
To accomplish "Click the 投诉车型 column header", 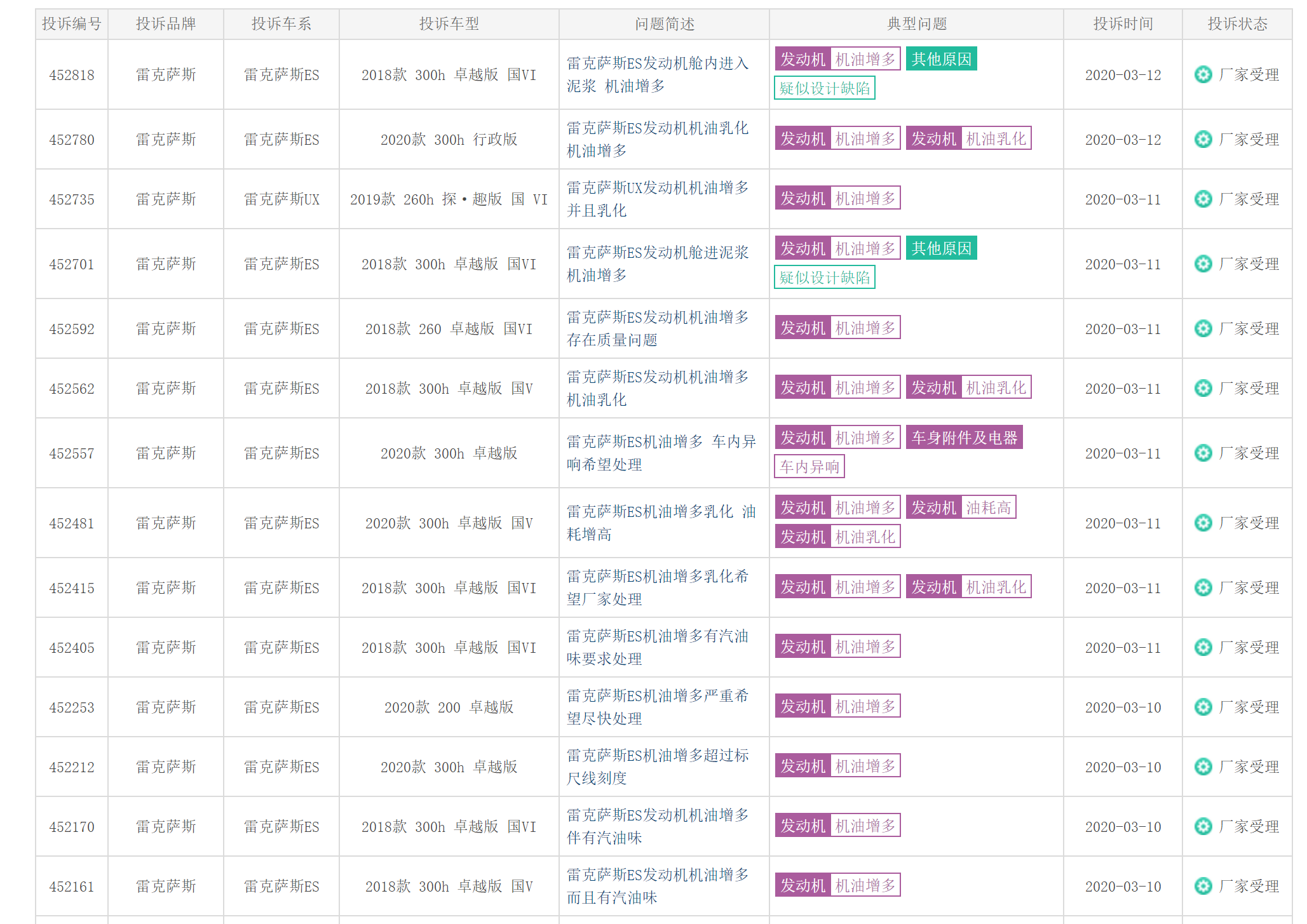I will pyautogui.click(x=449, y=24).
